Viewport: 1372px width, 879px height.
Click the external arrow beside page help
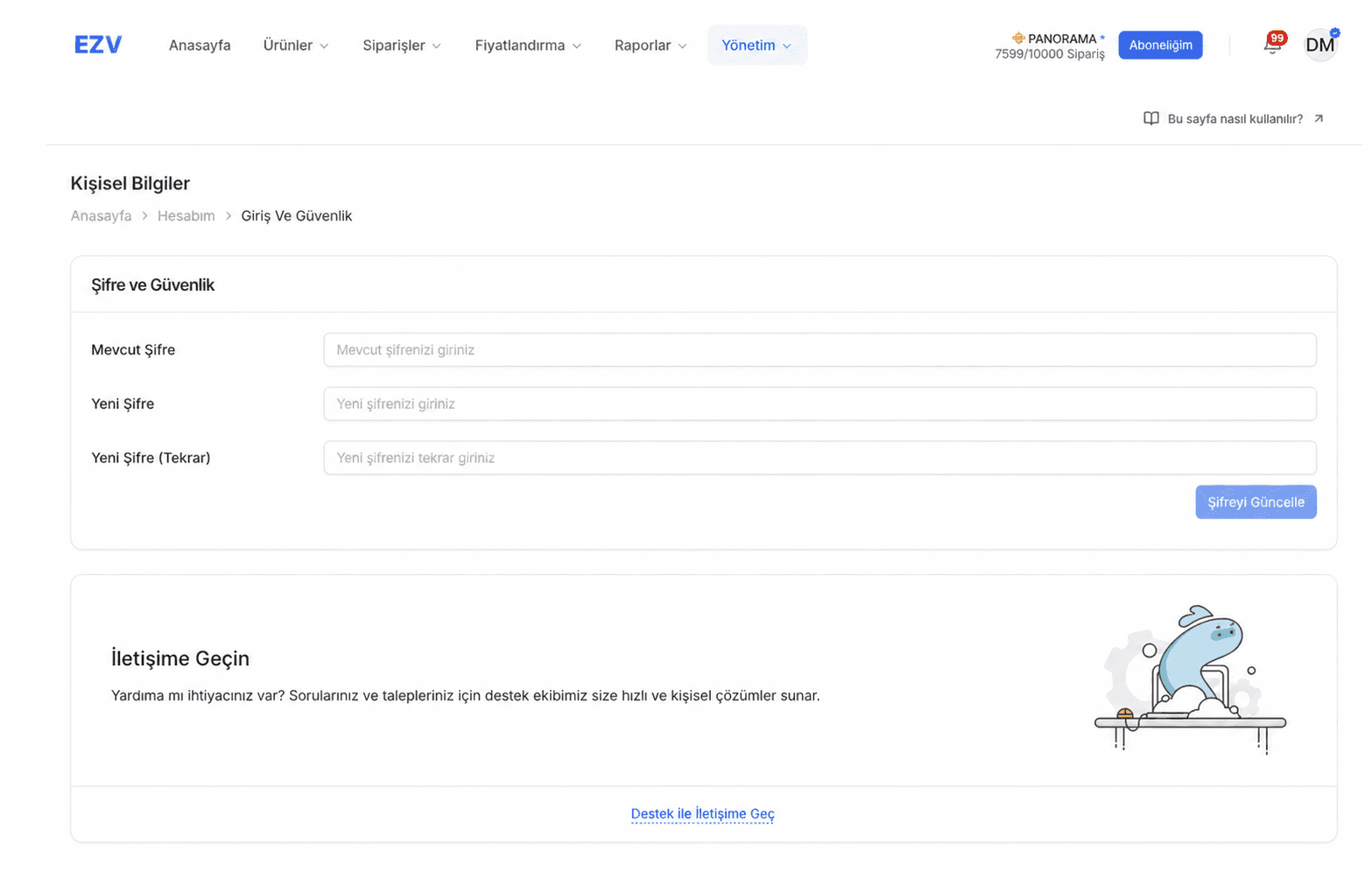point(1319,118)
